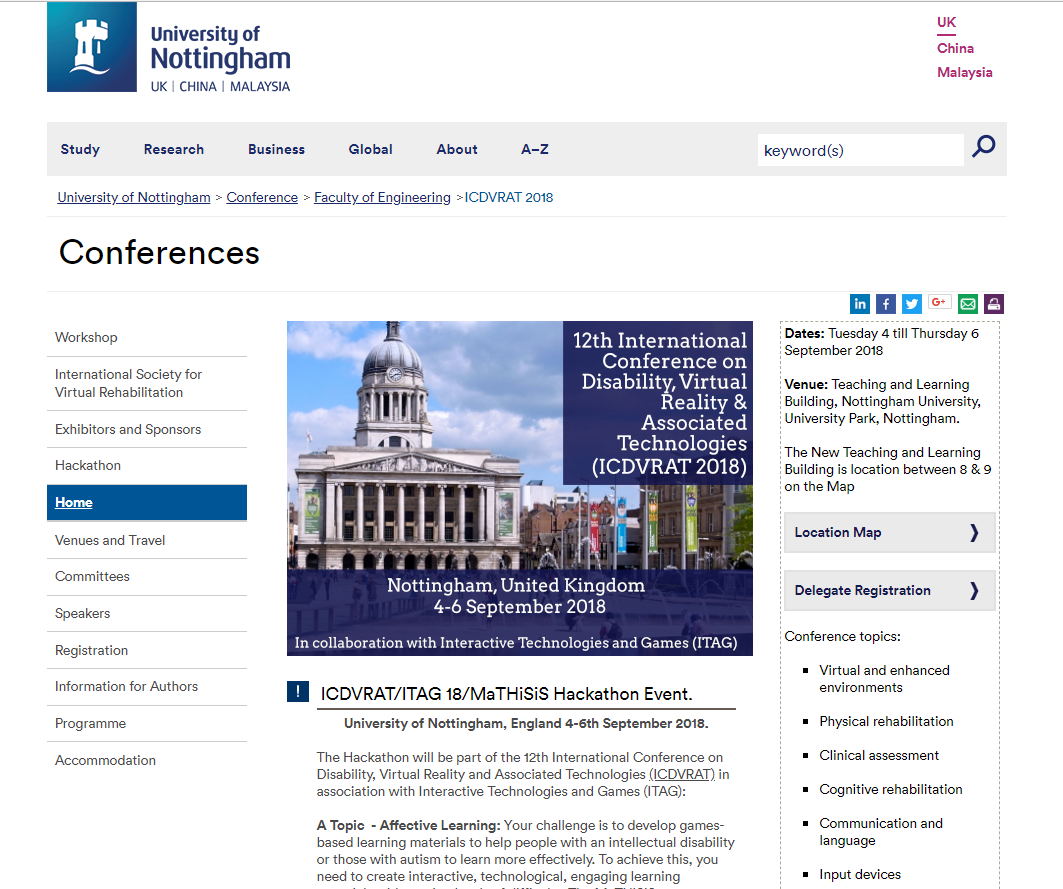Click the ICDVRAT link in Hackathon paragraph
This screenshot has width=1063, height=889.
(682, 774)
